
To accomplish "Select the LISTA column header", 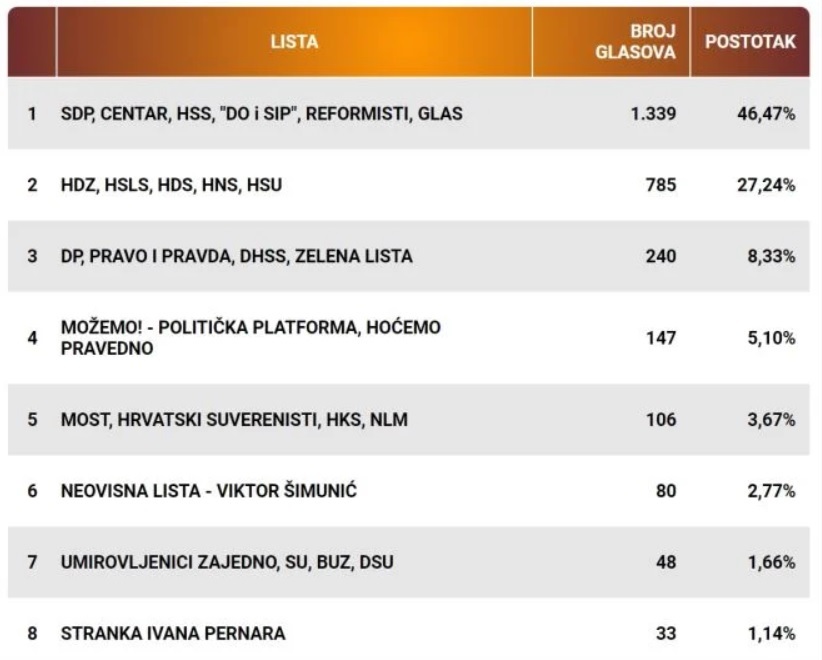I will click(x=294, y=42).
